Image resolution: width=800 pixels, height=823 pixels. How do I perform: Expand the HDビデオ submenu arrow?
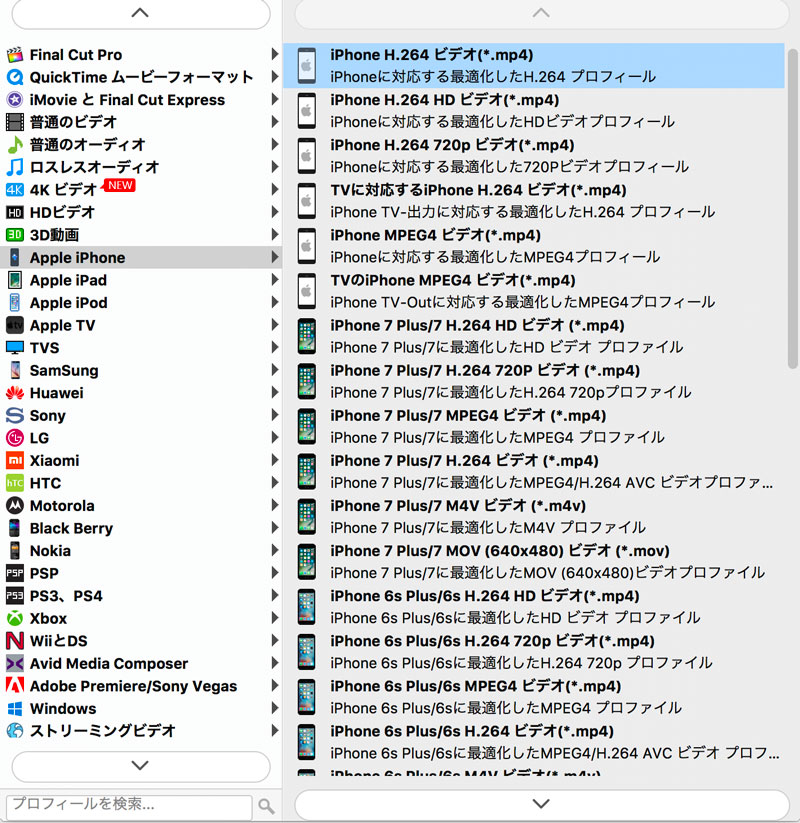click(275, 212)
